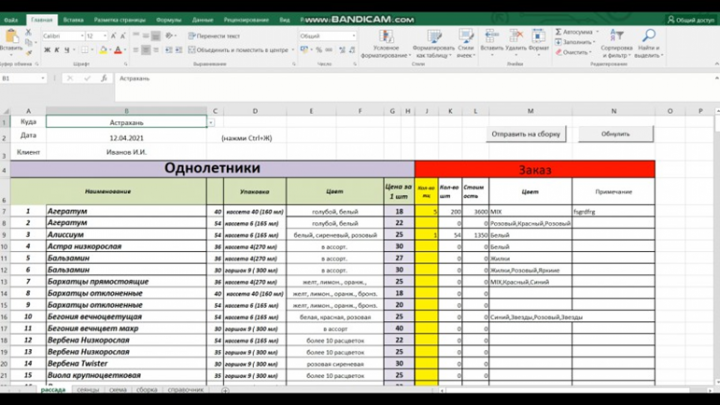
Task: Click the Общий доступ share button
Action: [x=691, y=20]
